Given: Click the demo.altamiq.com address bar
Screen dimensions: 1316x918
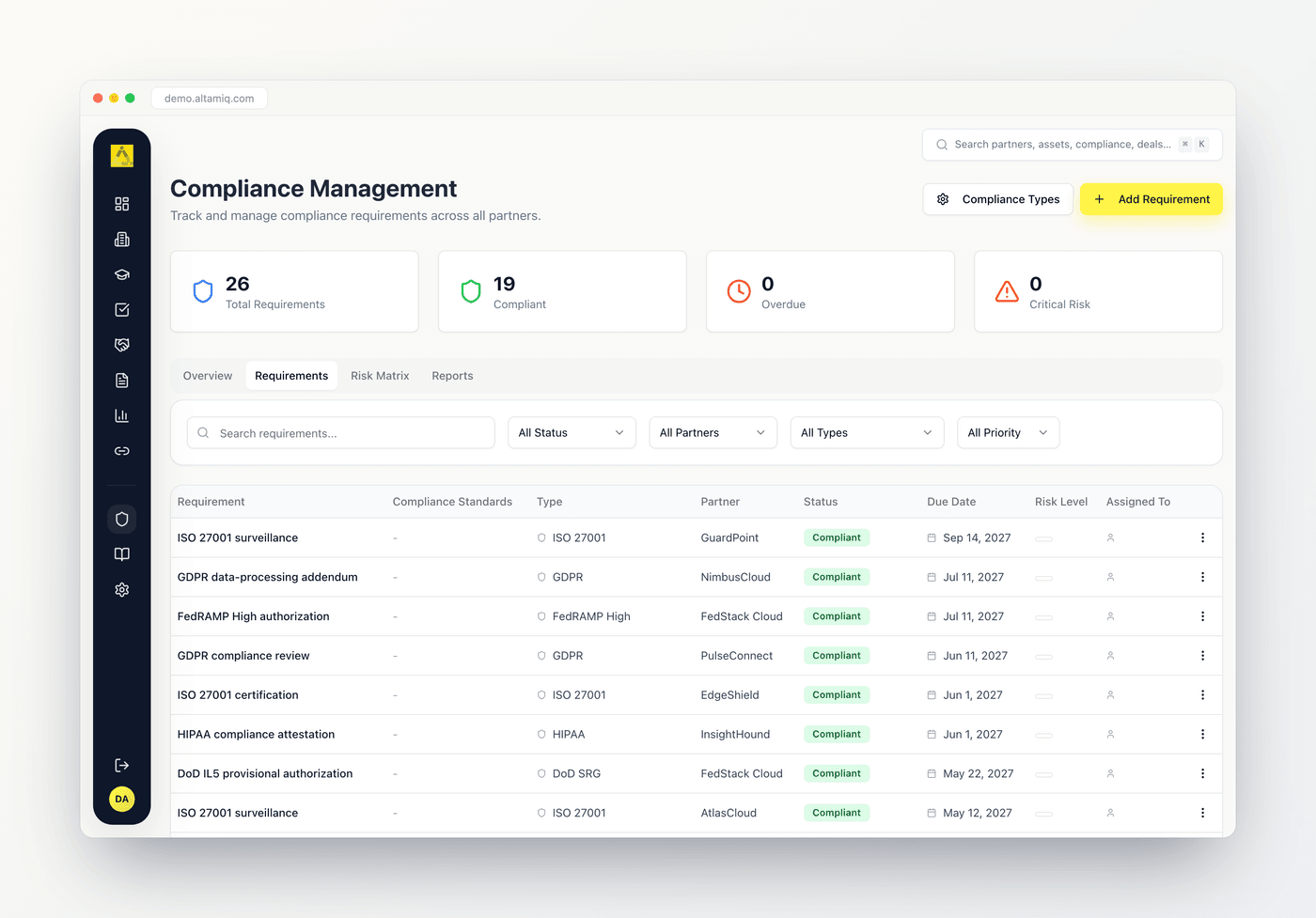Looking at the screenshot, I should pyautogui.click(x=209, y=98).
